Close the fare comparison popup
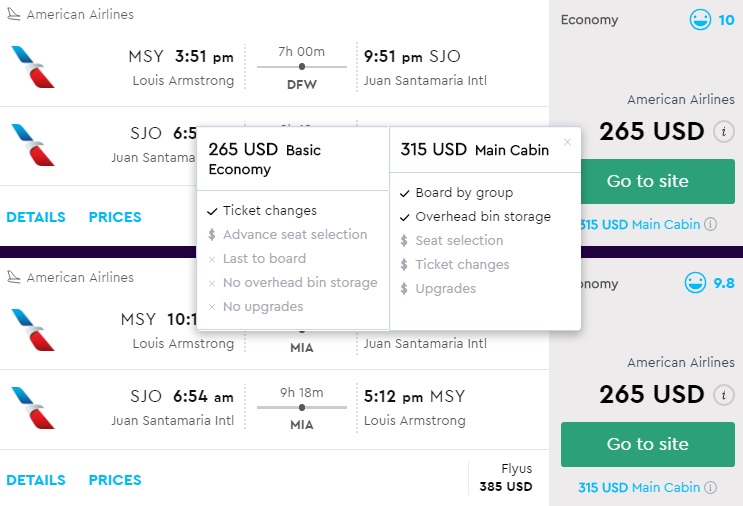The width and height of the screenshot is (743, 506). point(568,143)
